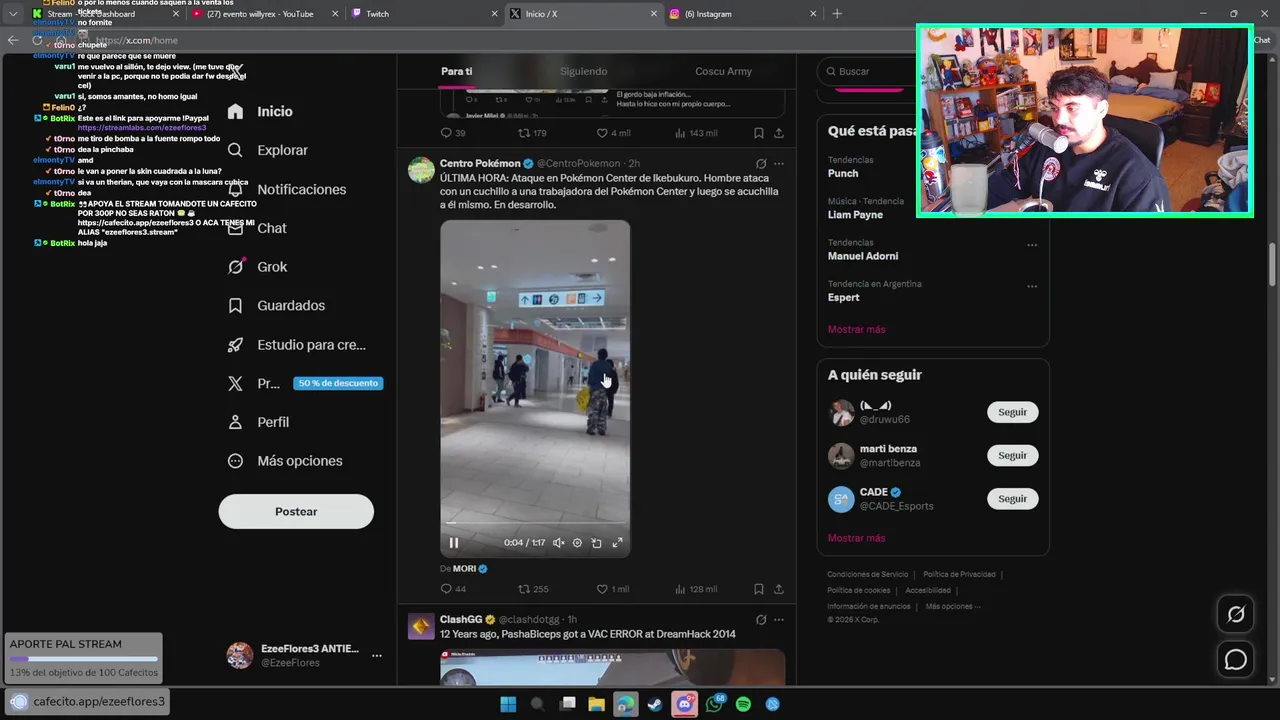The width and height of the screenshot is (1280, 720).
Task: Follow marti benza
Action: [x=1012, y=455]
